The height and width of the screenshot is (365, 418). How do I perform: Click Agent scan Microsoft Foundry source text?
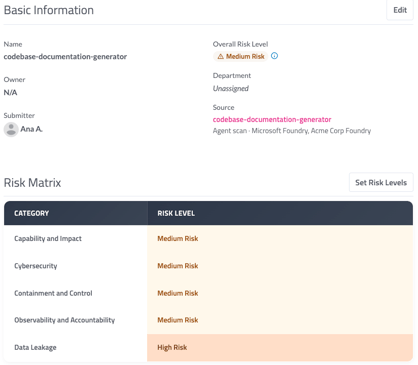tap(292, 131)
